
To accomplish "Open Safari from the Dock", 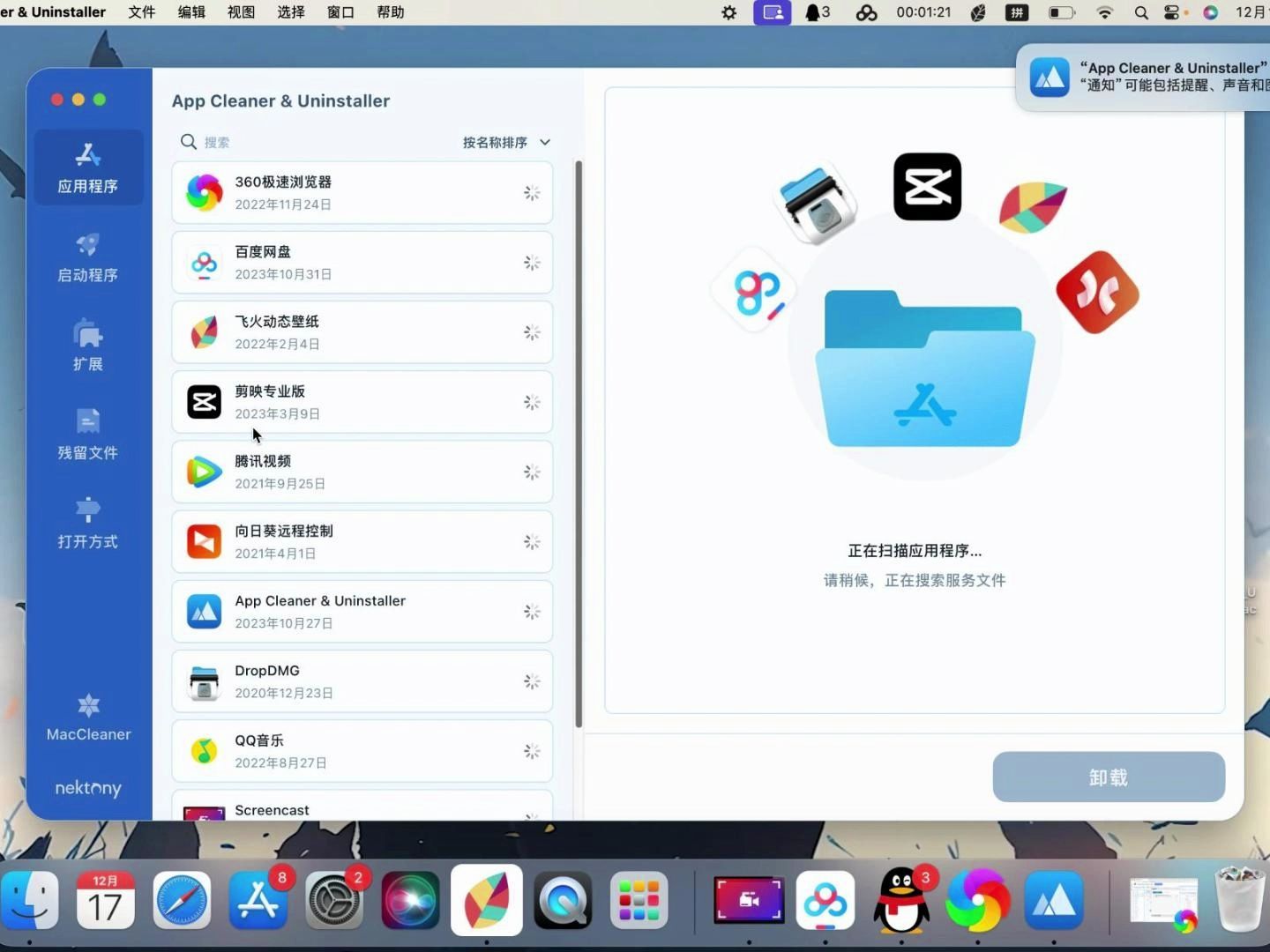I will point(182,900).
